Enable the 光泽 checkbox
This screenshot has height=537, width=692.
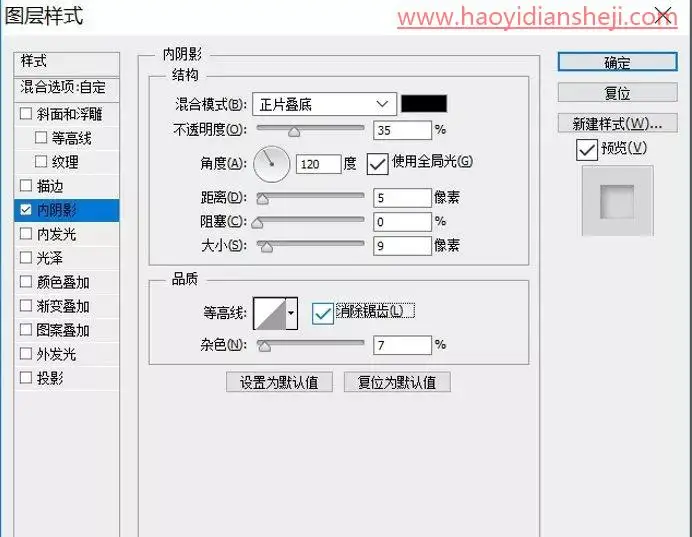(26, 258)
